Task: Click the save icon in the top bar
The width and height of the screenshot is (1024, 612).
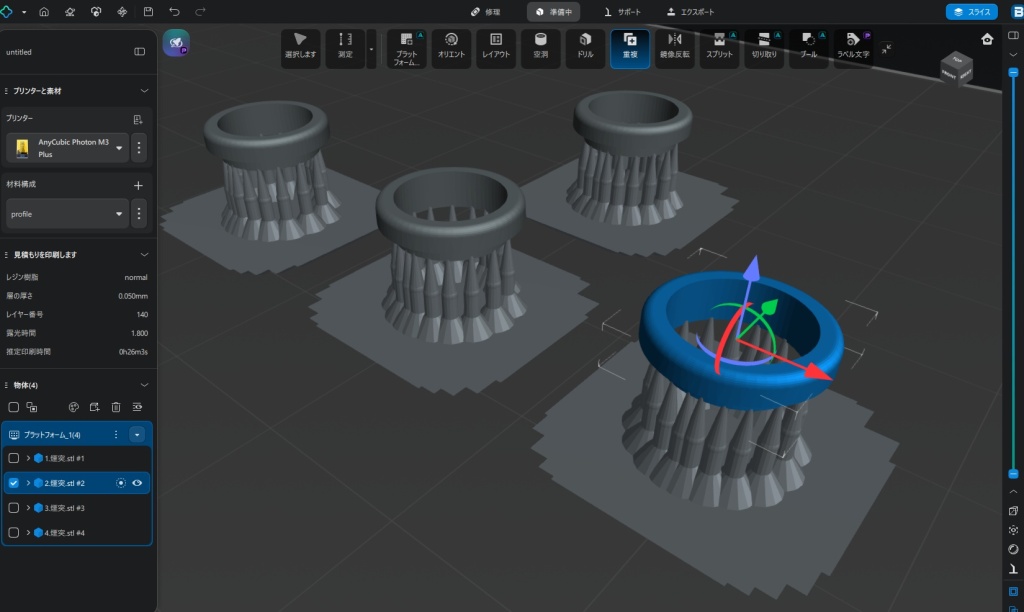Action: click(x=148, y=12)
